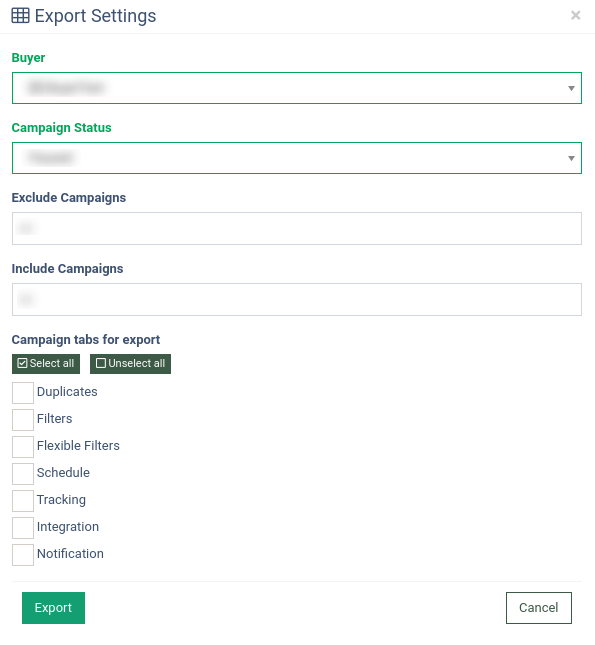Click the Cancel button

[x=539, y=608]
